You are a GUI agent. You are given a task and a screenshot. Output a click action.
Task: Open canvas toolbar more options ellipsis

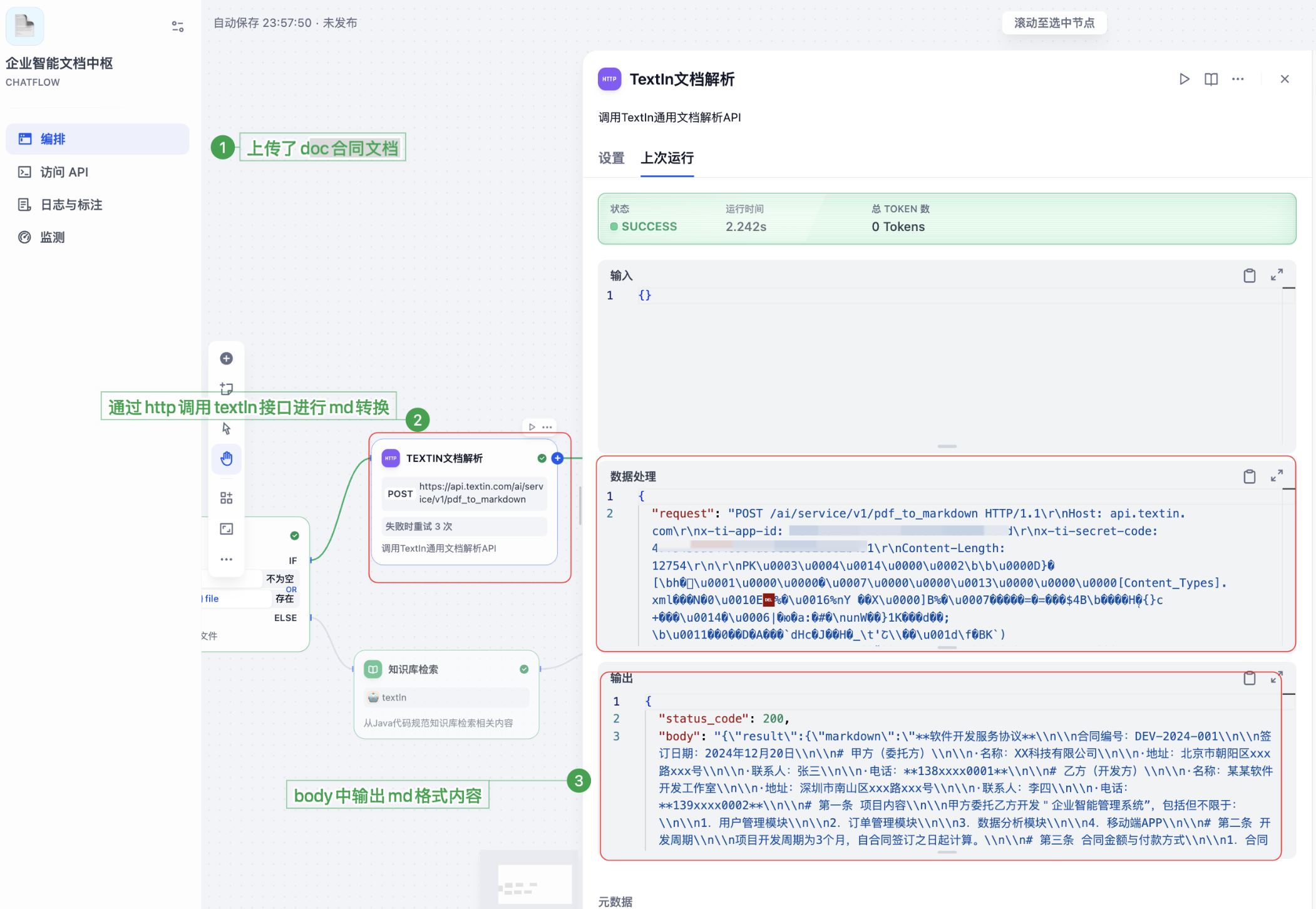[x=227, y=559]
